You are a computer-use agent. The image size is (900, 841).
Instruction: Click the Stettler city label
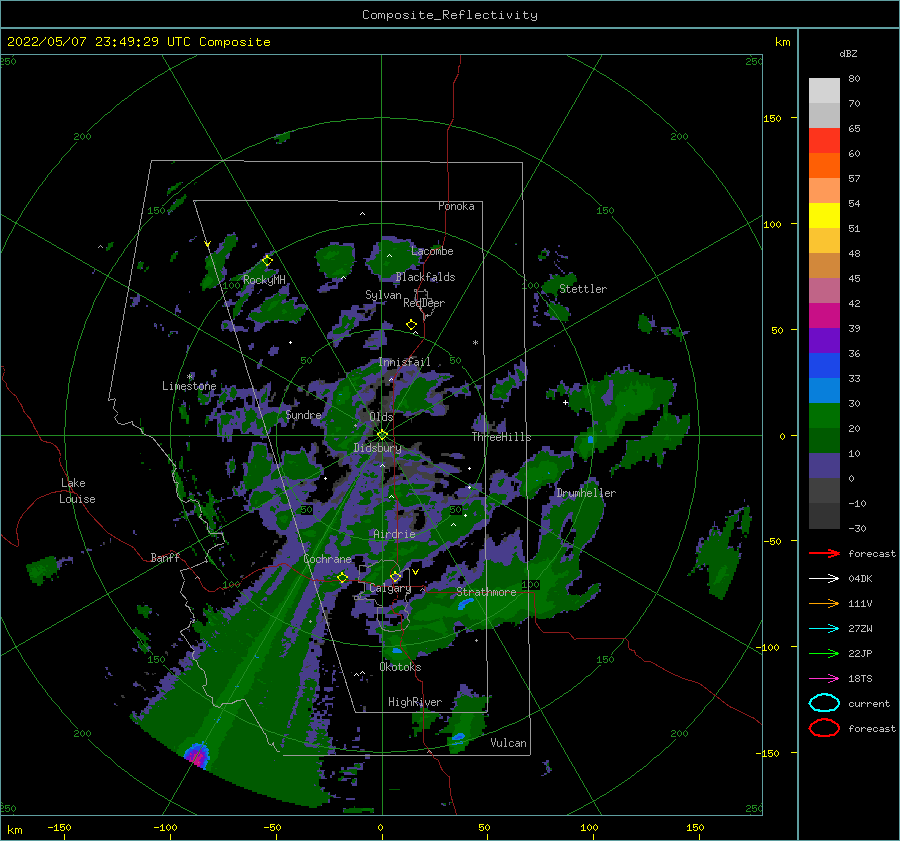point(583,289)
